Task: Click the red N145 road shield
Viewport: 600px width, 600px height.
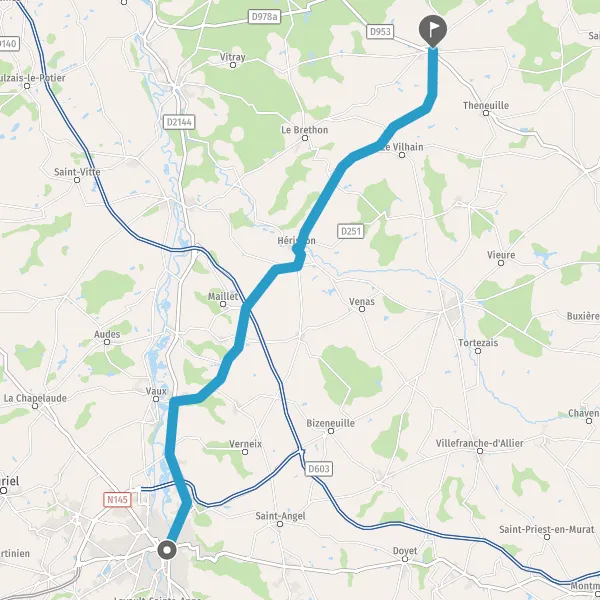Action: tap(117, 500)
